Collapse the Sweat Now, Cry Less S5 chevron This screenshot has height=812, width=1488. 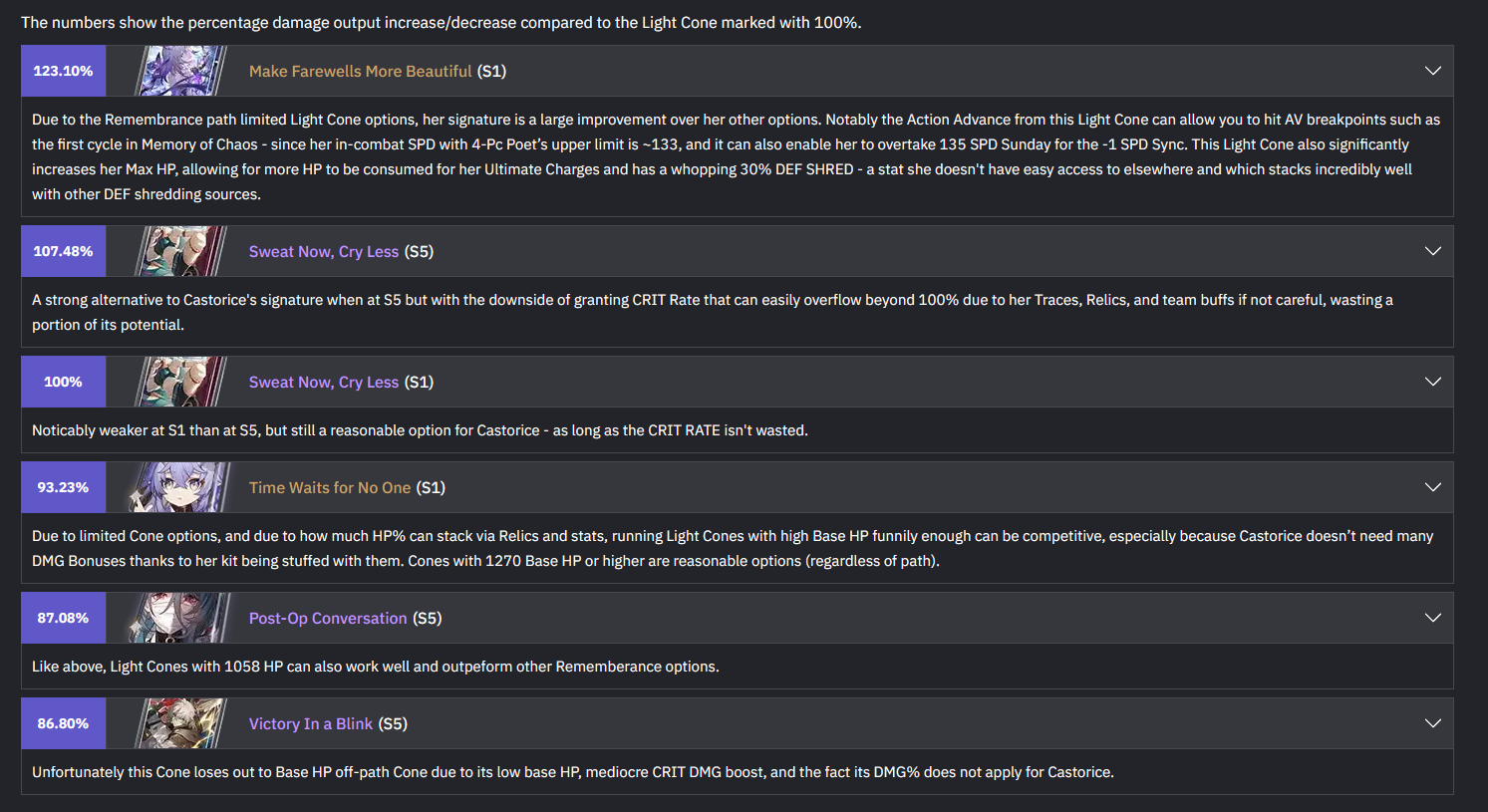click(x=1433, y=251)
